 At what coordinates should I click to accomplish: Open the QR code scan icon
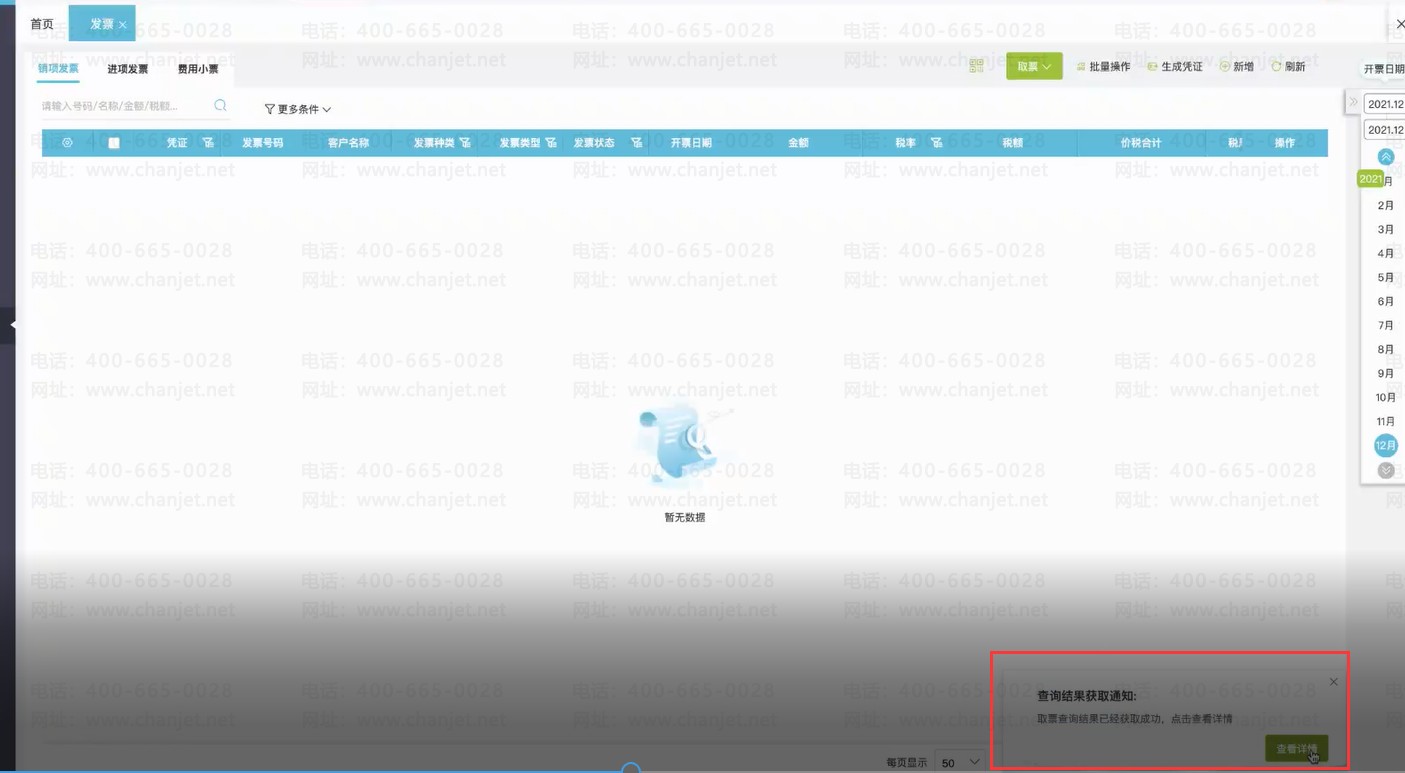(976, 66)
